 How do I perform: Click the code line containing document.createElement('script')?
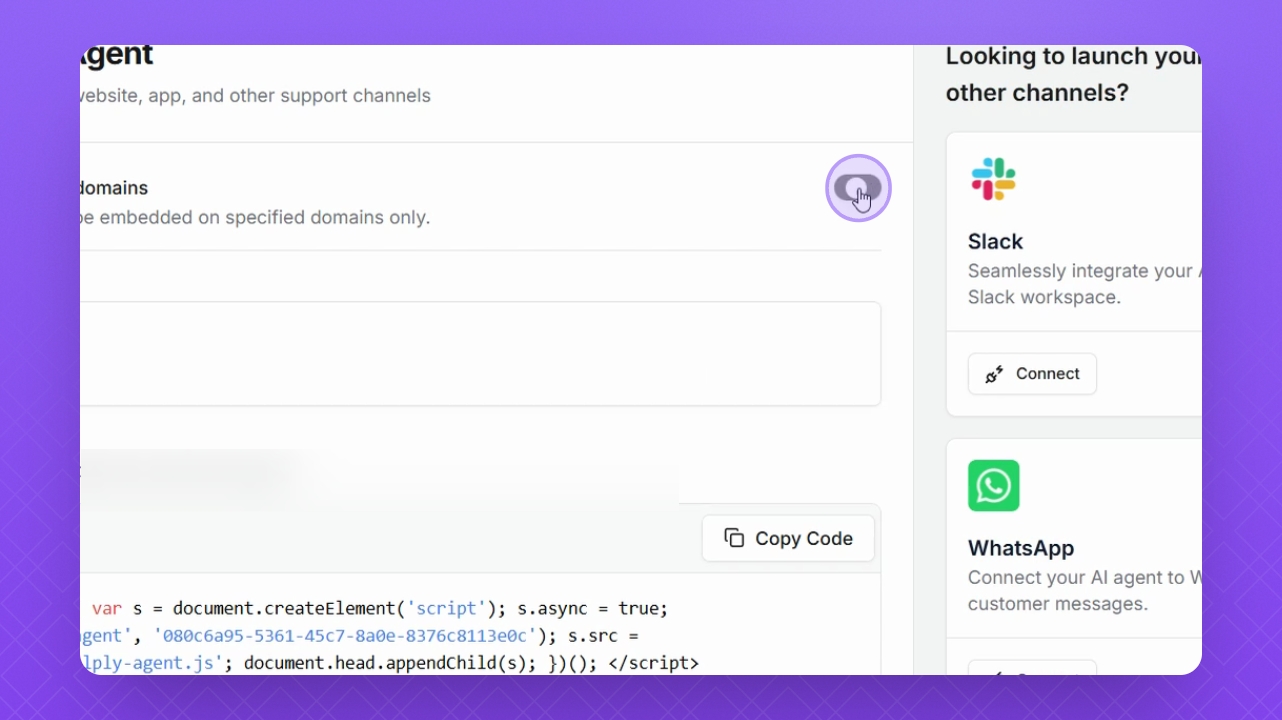pyautogui.click(x=380, y=608)
